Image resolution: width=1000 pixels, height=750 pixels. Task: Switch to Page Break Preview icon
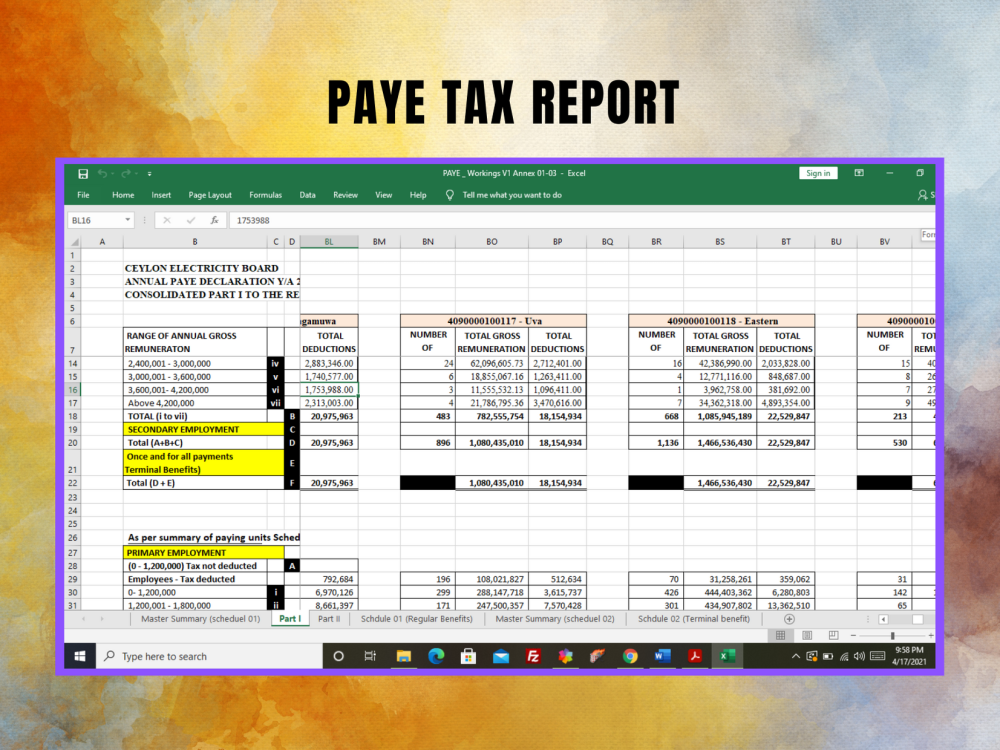click(x=833, y=635)
